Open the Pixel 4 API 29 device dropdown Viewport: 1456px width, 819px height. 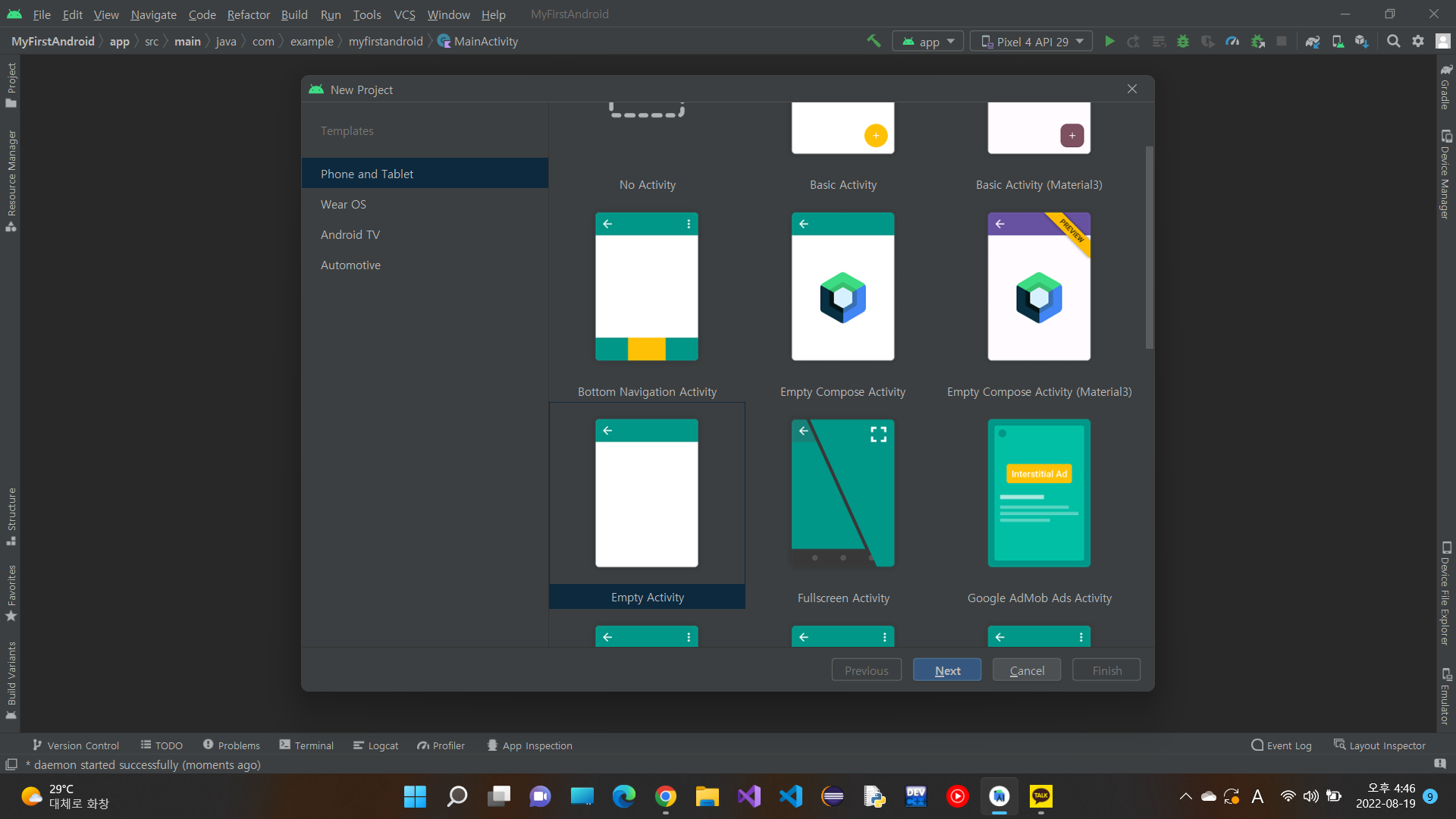pyautogui.click(x=1031, y=42)
